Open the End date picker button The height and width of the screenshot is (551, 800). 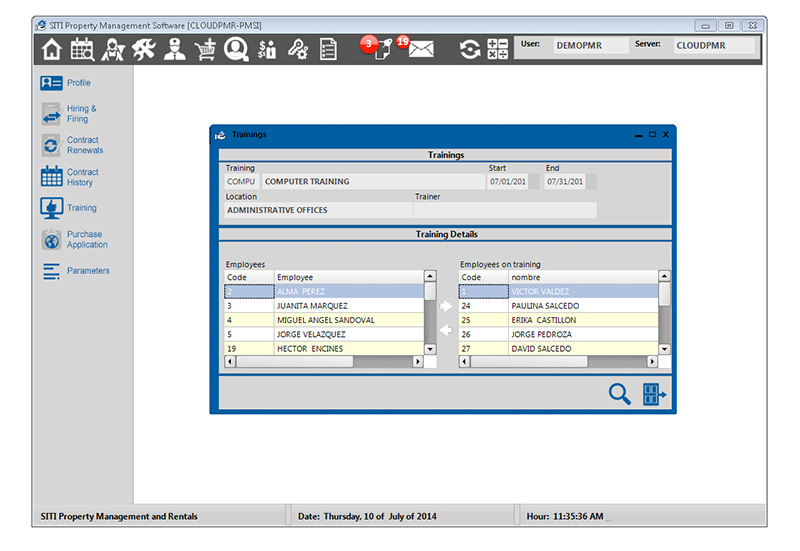click(x=591, y=182)
